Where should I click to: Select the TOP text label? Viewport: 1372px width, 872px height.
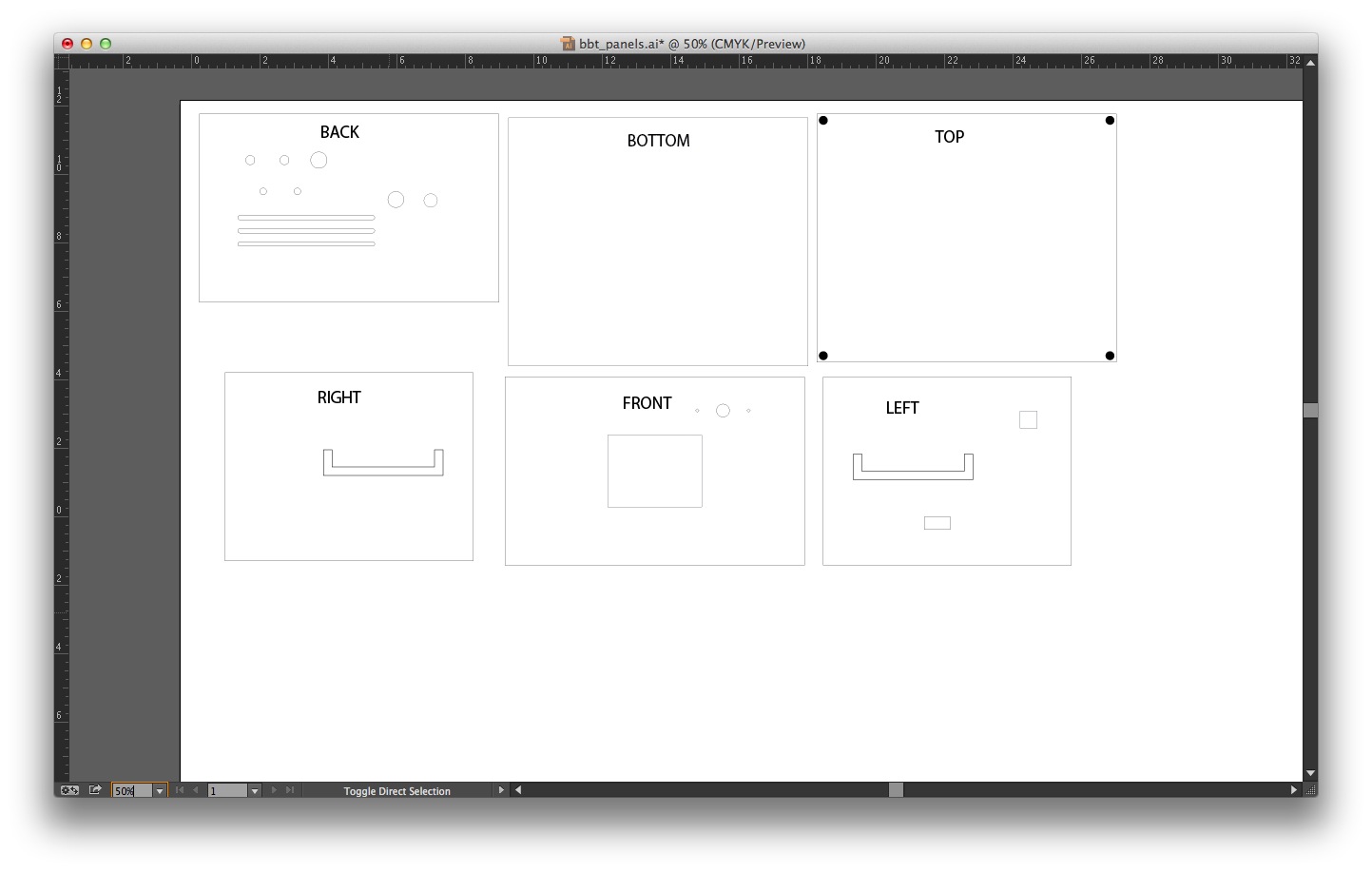(x=949, y=137)
